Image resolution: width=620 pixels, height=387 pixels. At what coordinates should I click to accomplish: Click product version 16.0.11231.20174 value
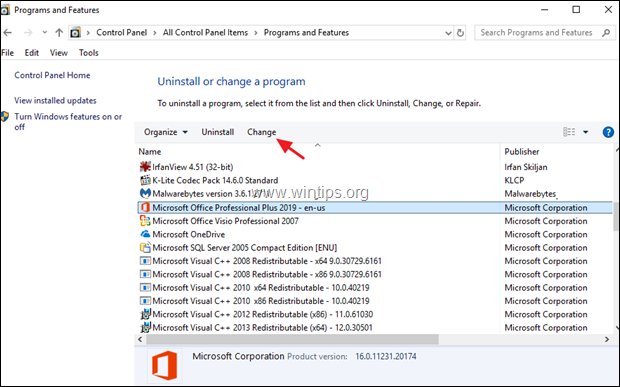click(x=386, y=356)
